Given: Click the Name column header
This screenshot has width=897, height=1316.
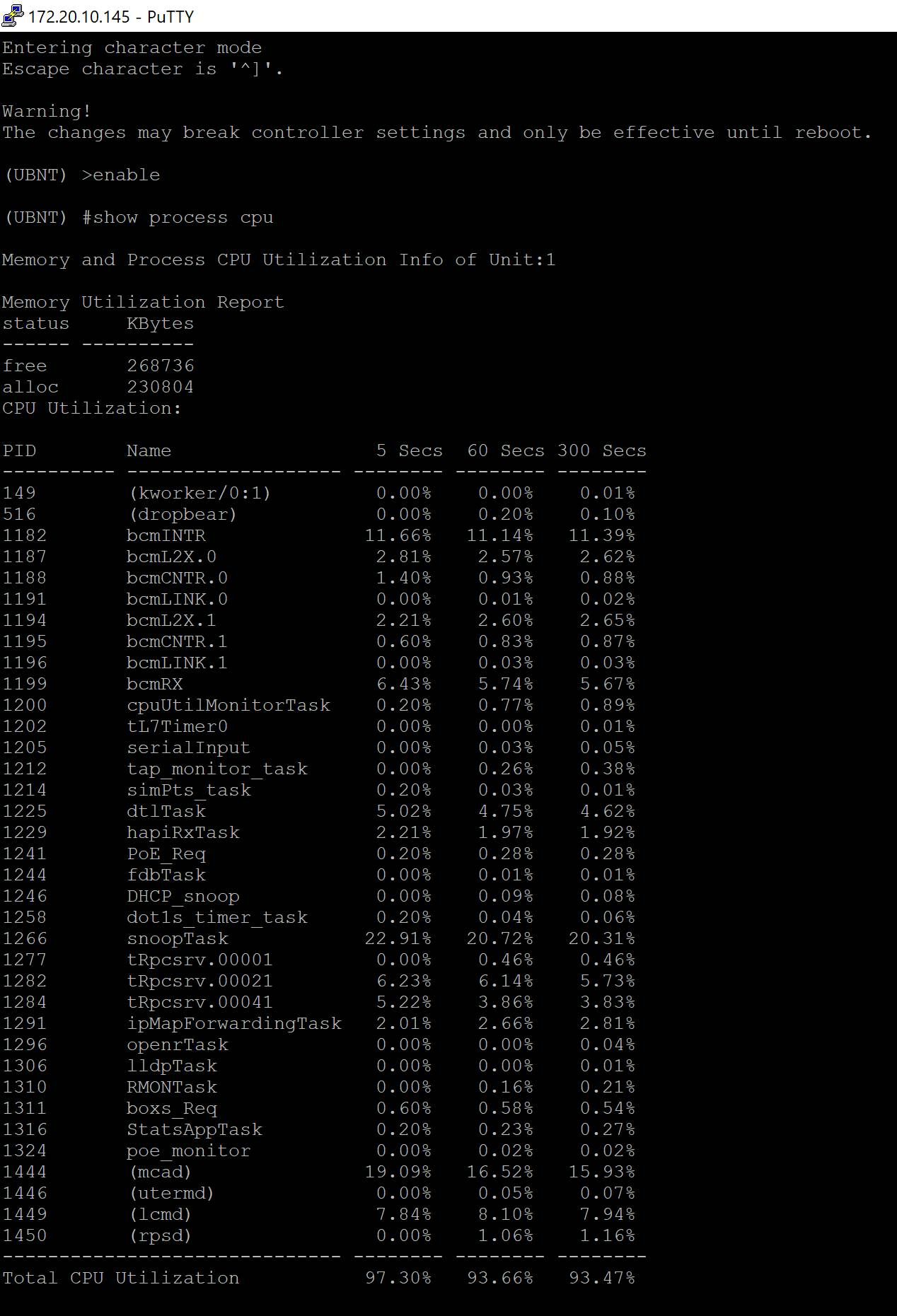Looking at the screenshot, I should point(149,451).
